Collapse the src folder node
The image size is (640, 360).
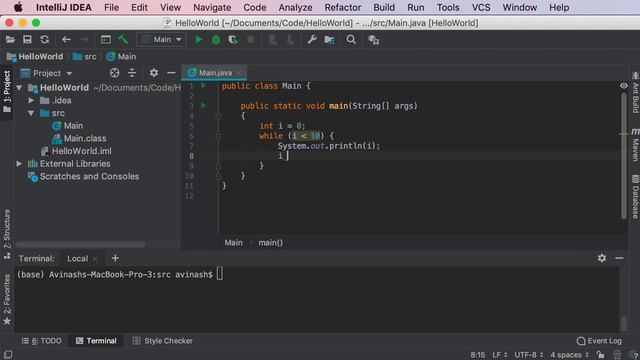point(31,113)
